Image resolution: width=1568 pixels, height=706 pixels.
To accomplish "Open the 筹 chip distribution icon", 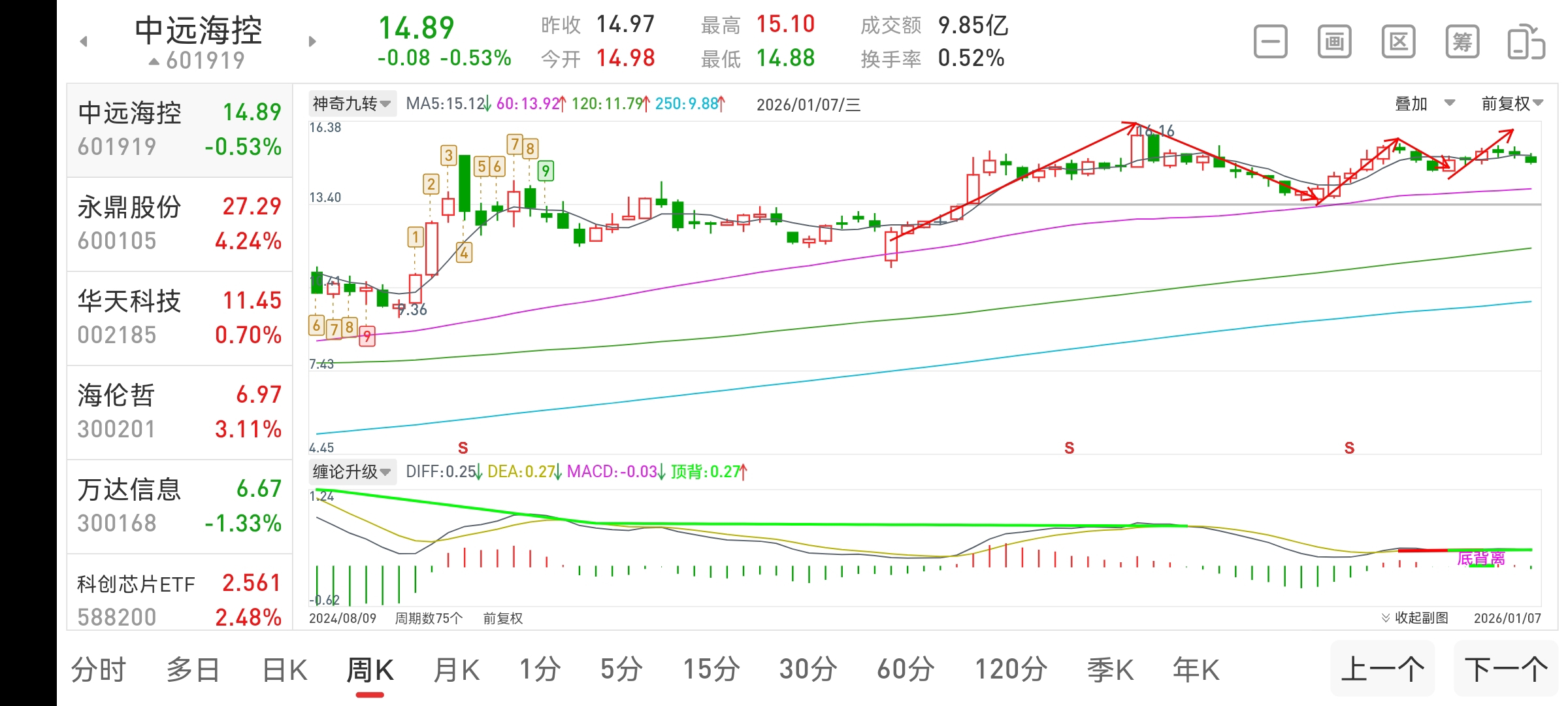I will click(x=1462, y=41).
